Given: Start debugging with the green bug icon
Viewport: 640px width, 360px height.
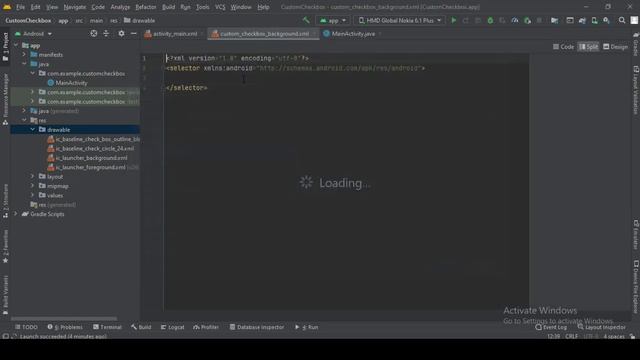Looking at the screenshot, I should tap(490, 20).
